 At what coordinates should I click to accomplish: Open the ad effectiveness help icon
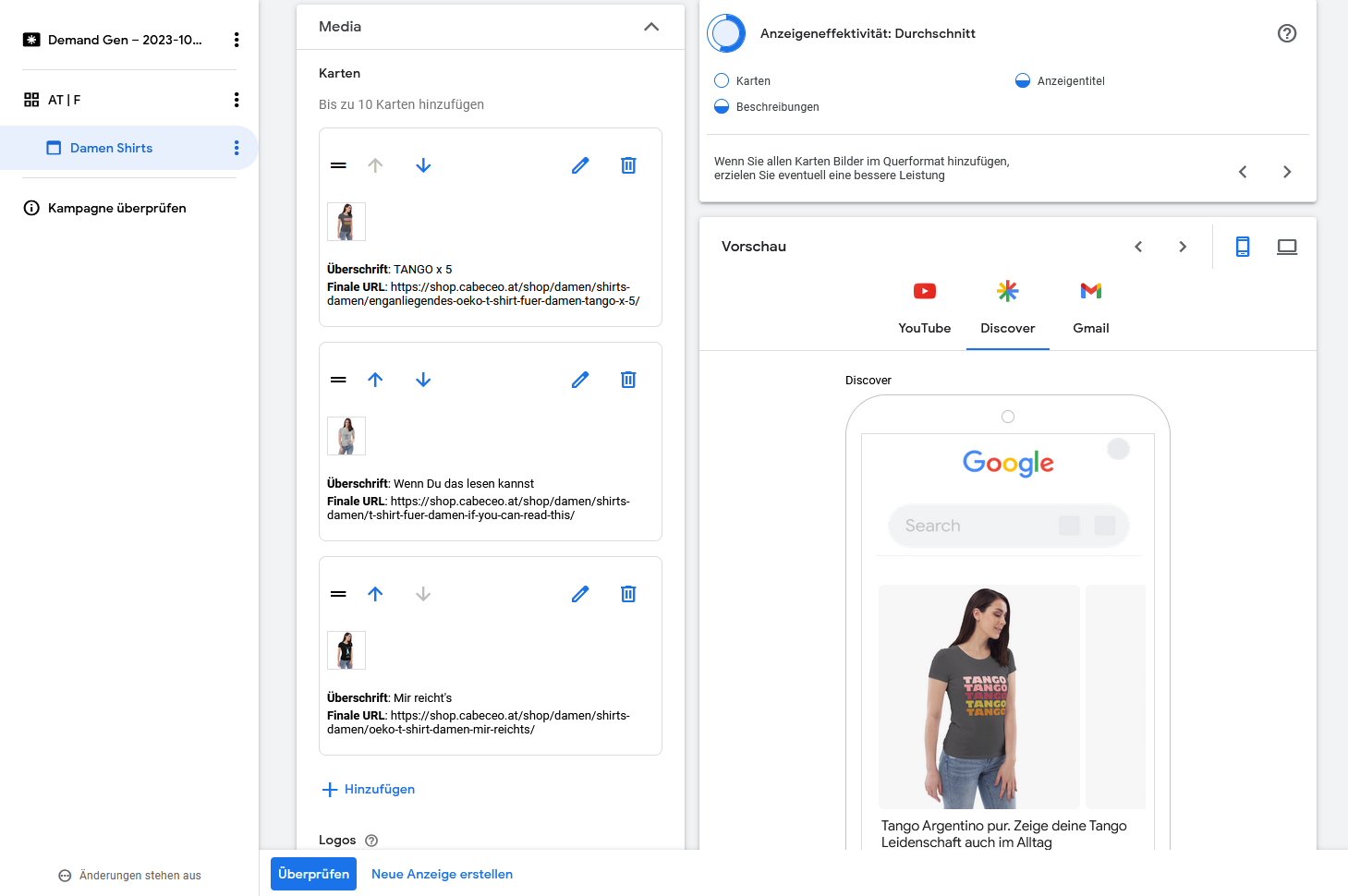[x=1287, y=33]
